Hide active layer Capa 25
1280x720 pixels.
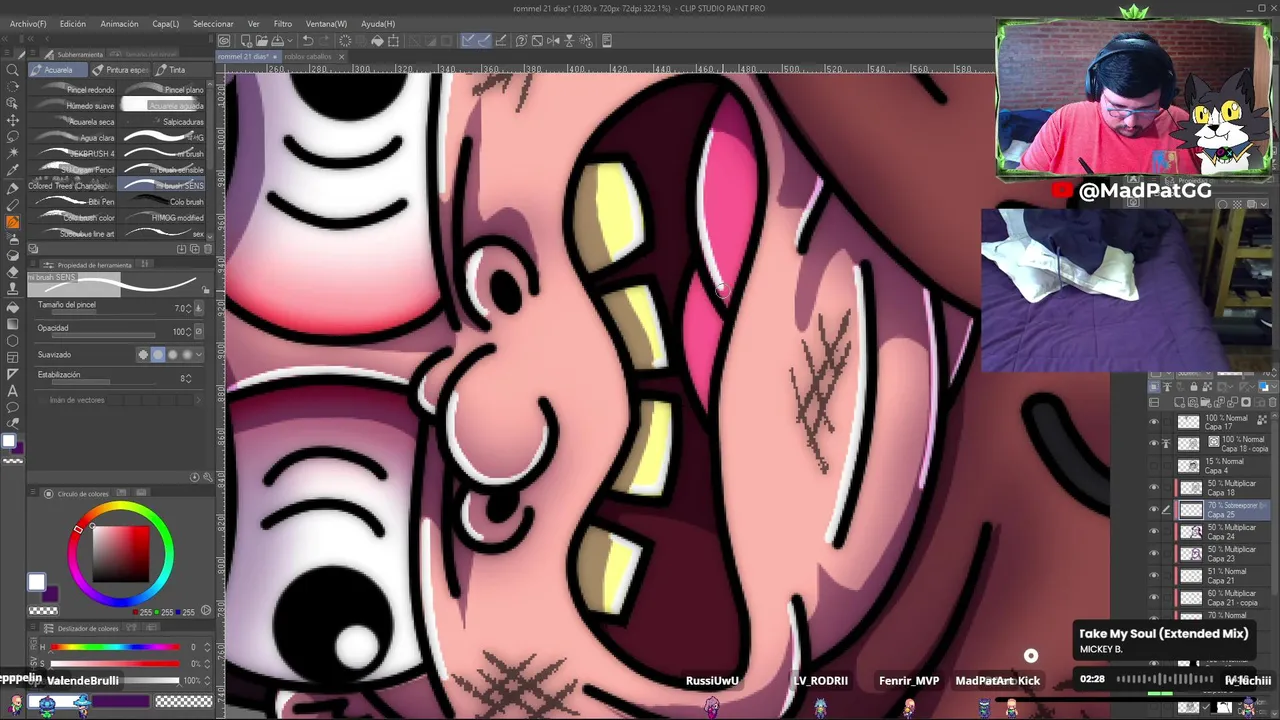(1154, 509)
